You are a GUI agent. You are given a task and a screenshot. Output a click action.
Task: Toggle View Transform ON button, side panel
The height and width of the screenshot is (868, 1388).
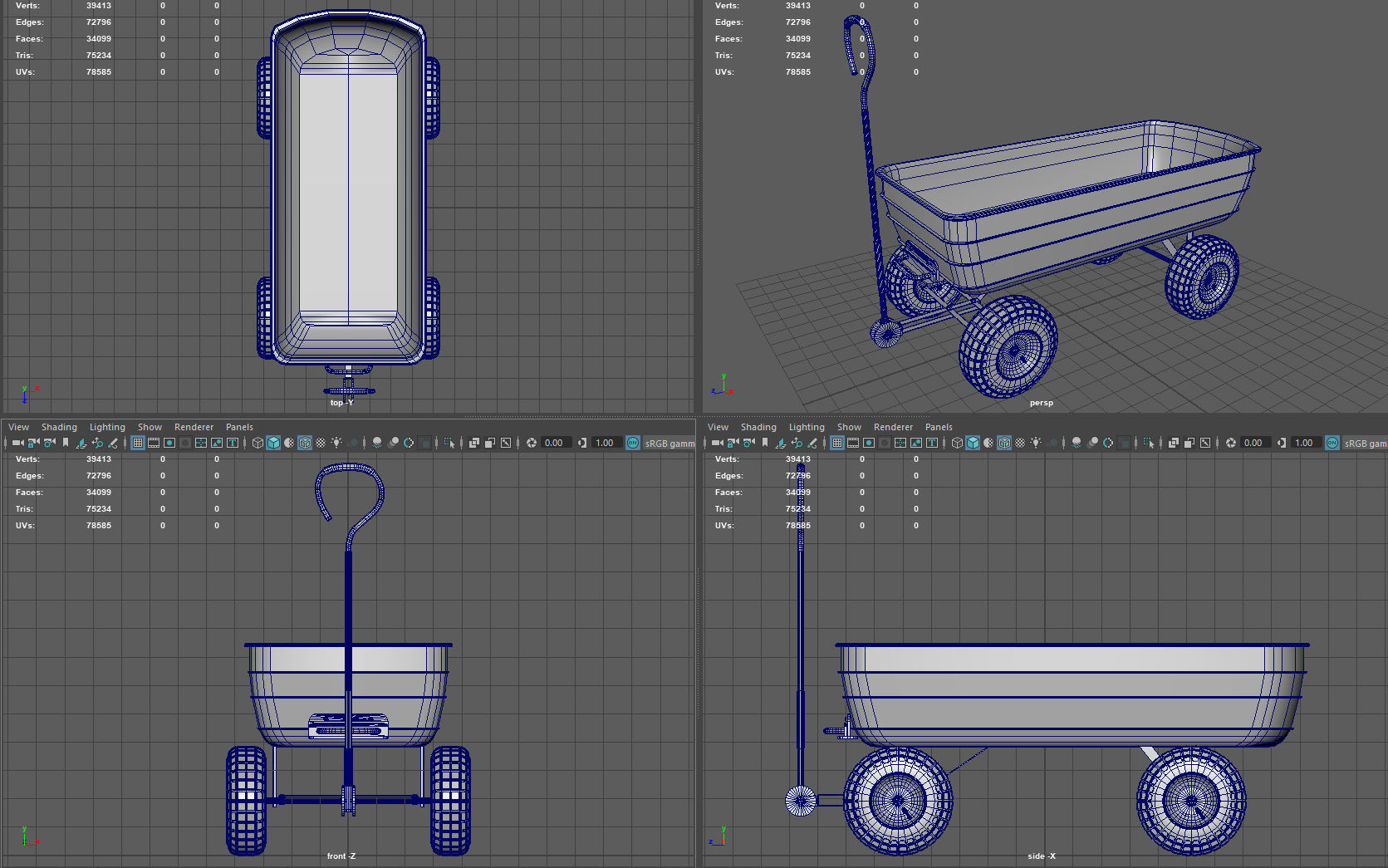tap(1332, 443)
